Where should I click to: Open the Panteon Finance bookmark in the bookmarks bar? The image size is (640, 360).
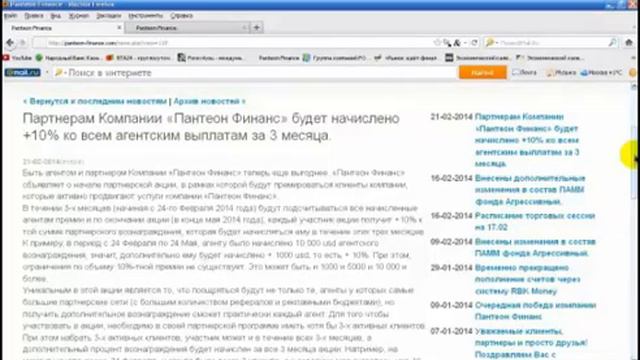[x=279, y=58]
